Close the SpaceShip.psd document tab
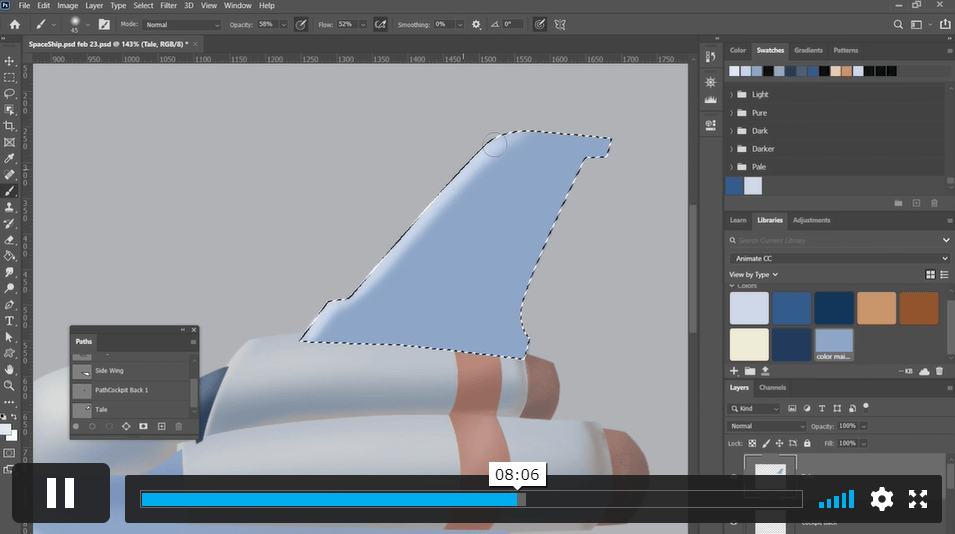The image size is (955, 534). [195, 44]
